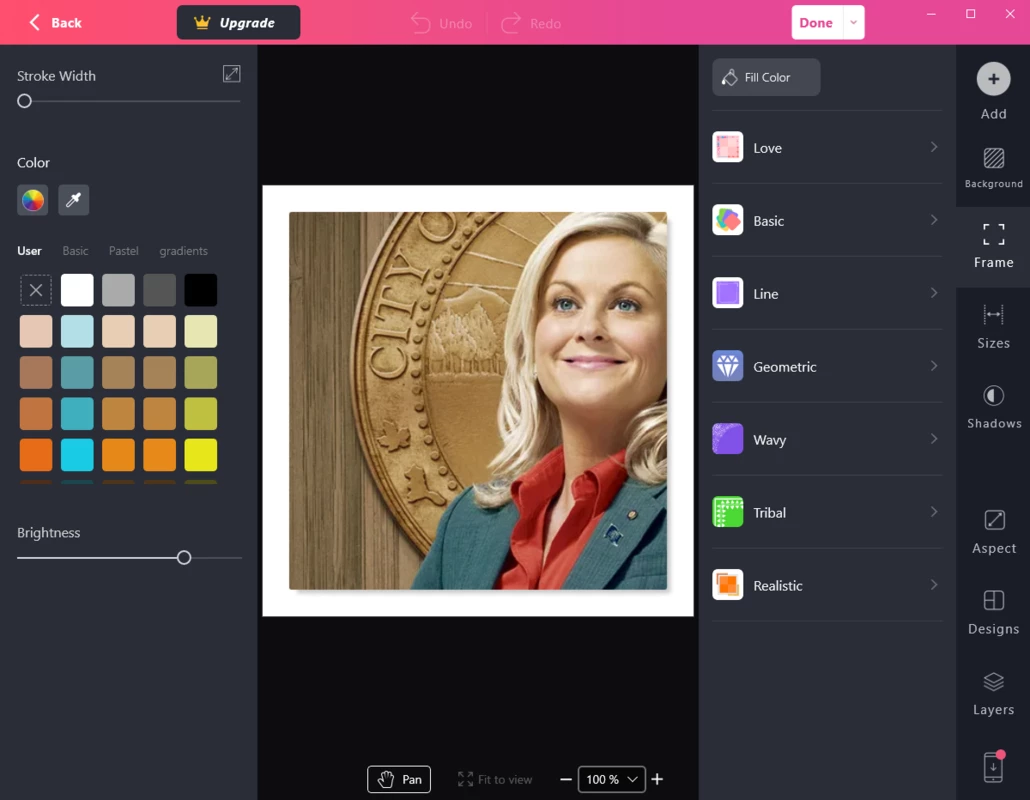Click the Wavy frame category icon
Viewport: 1030px width, 800px height.
pos(728,439)
